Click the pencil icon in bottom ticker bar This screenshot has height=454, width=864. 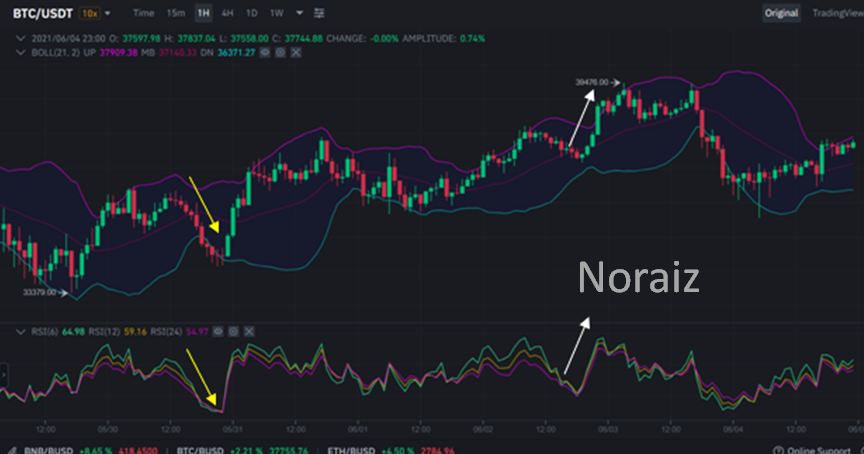(x=12, y=450)
